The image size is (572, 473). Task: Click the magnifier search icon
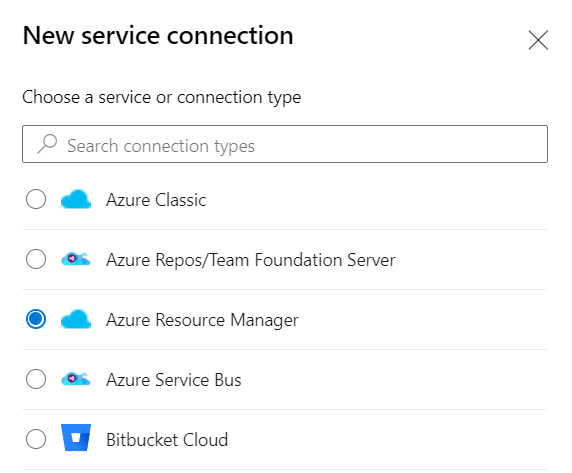point(47,144)
